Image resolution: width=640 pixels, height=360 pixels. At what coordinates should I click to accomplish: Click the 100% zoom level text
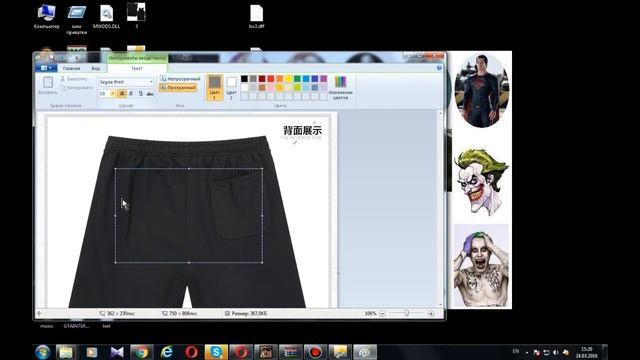[x=370, y=313]
